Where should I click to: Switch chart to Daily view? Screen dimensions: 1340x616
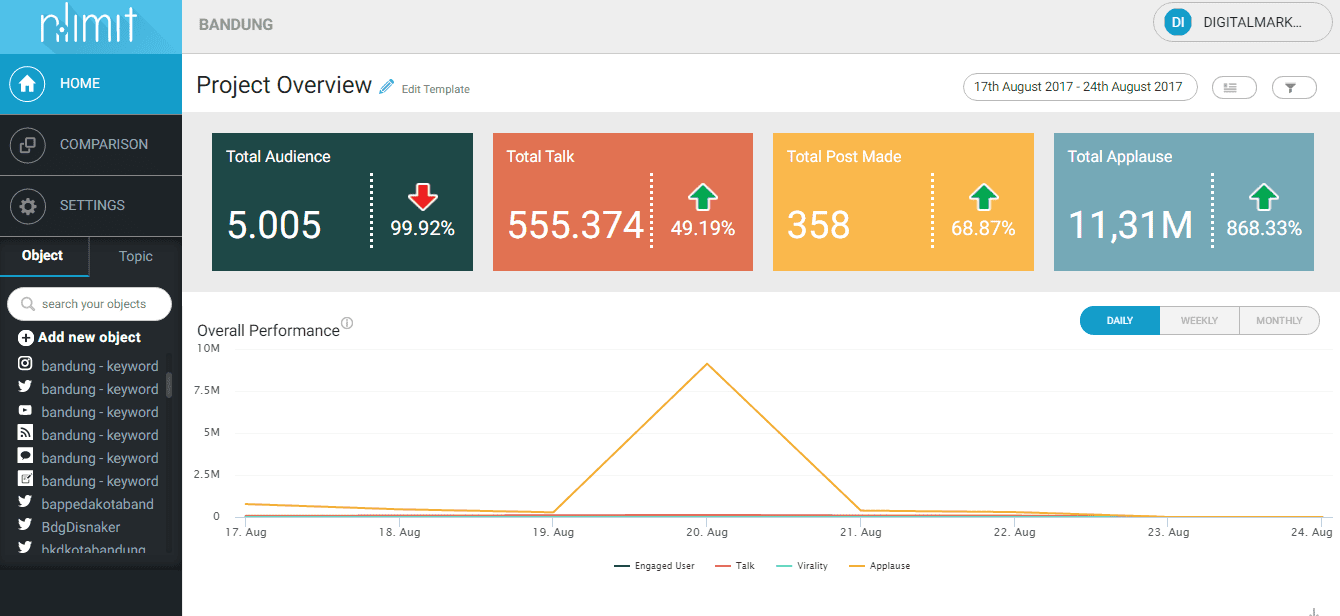[1119, 321]
